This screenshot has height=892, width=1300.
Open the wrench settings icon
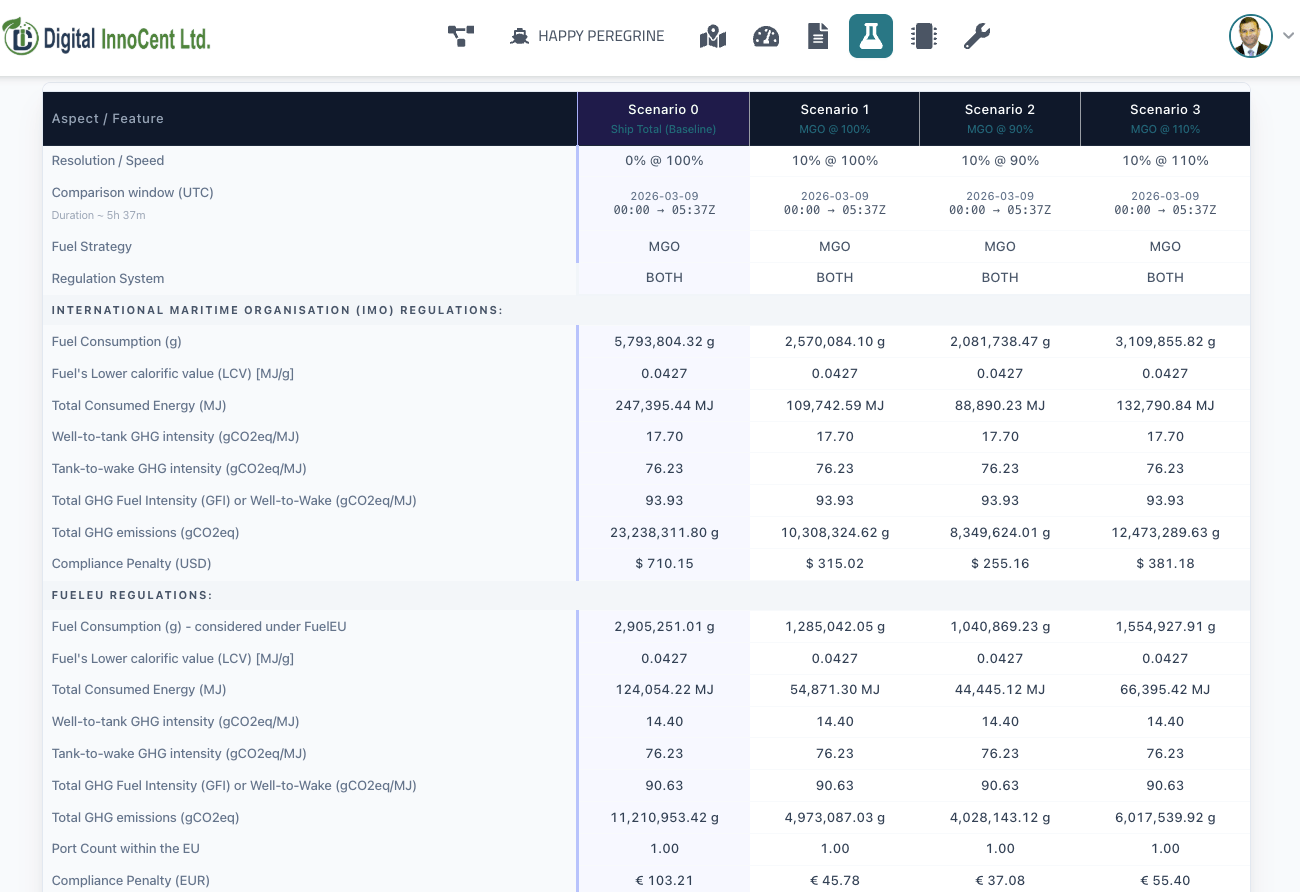click(x=977, y=37)
